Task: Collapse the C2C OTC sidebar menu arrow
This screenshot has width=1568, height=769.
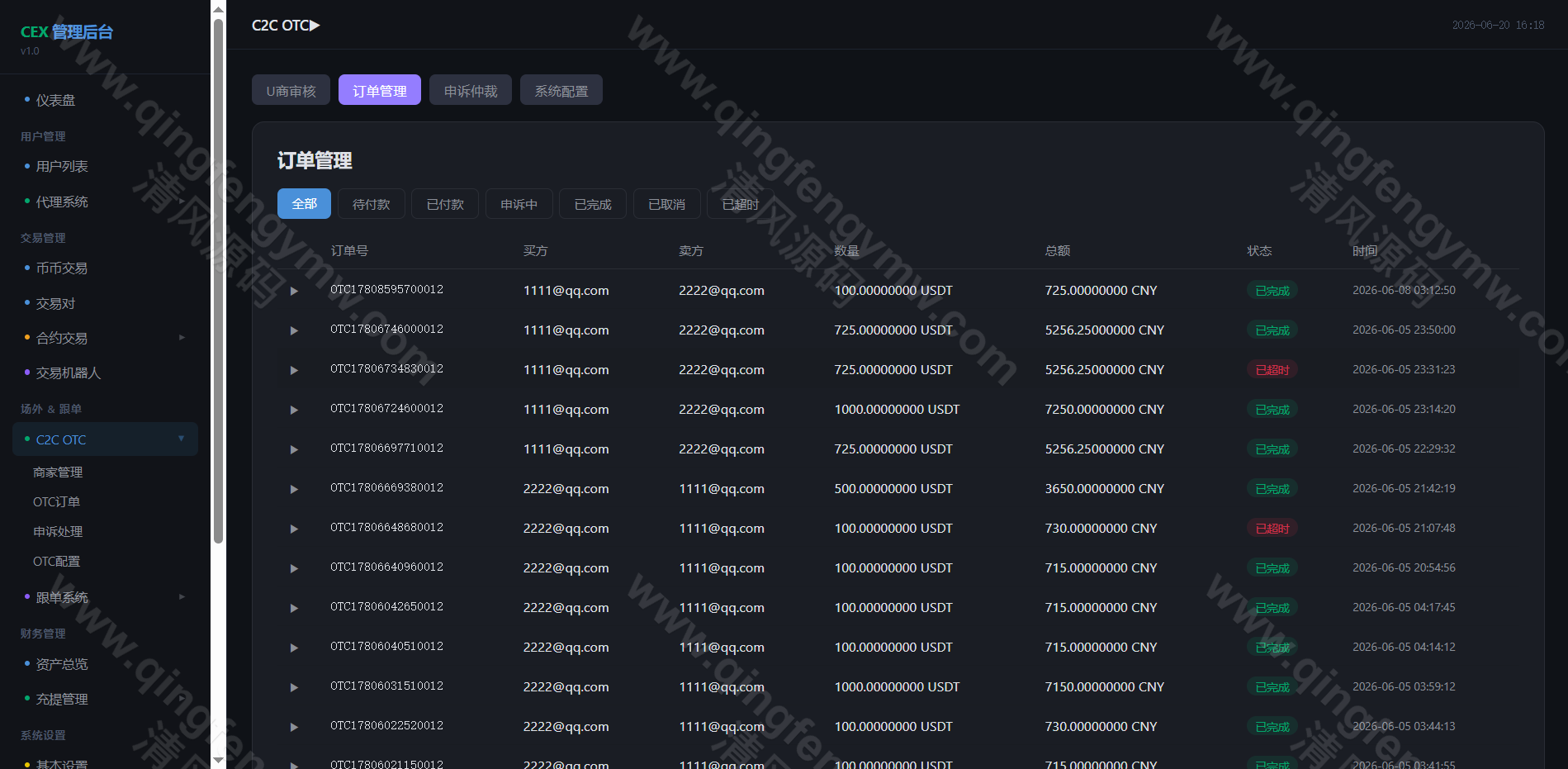Action: point(181,439)
